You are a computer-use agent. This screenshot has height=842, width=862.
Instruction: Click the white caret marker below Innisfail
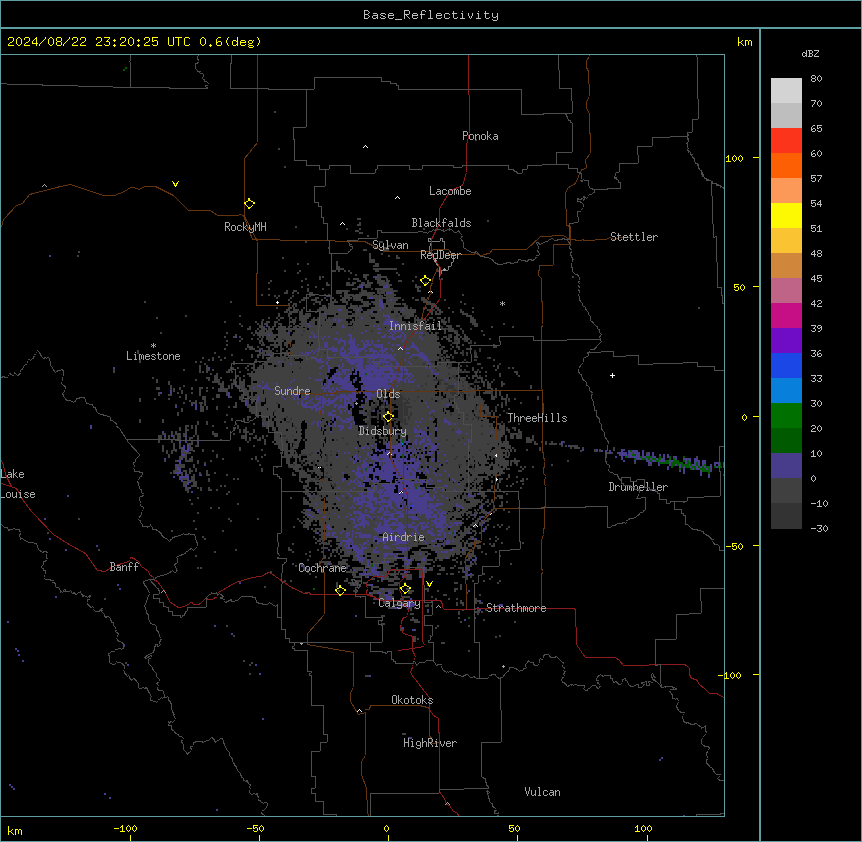[400, 348]
